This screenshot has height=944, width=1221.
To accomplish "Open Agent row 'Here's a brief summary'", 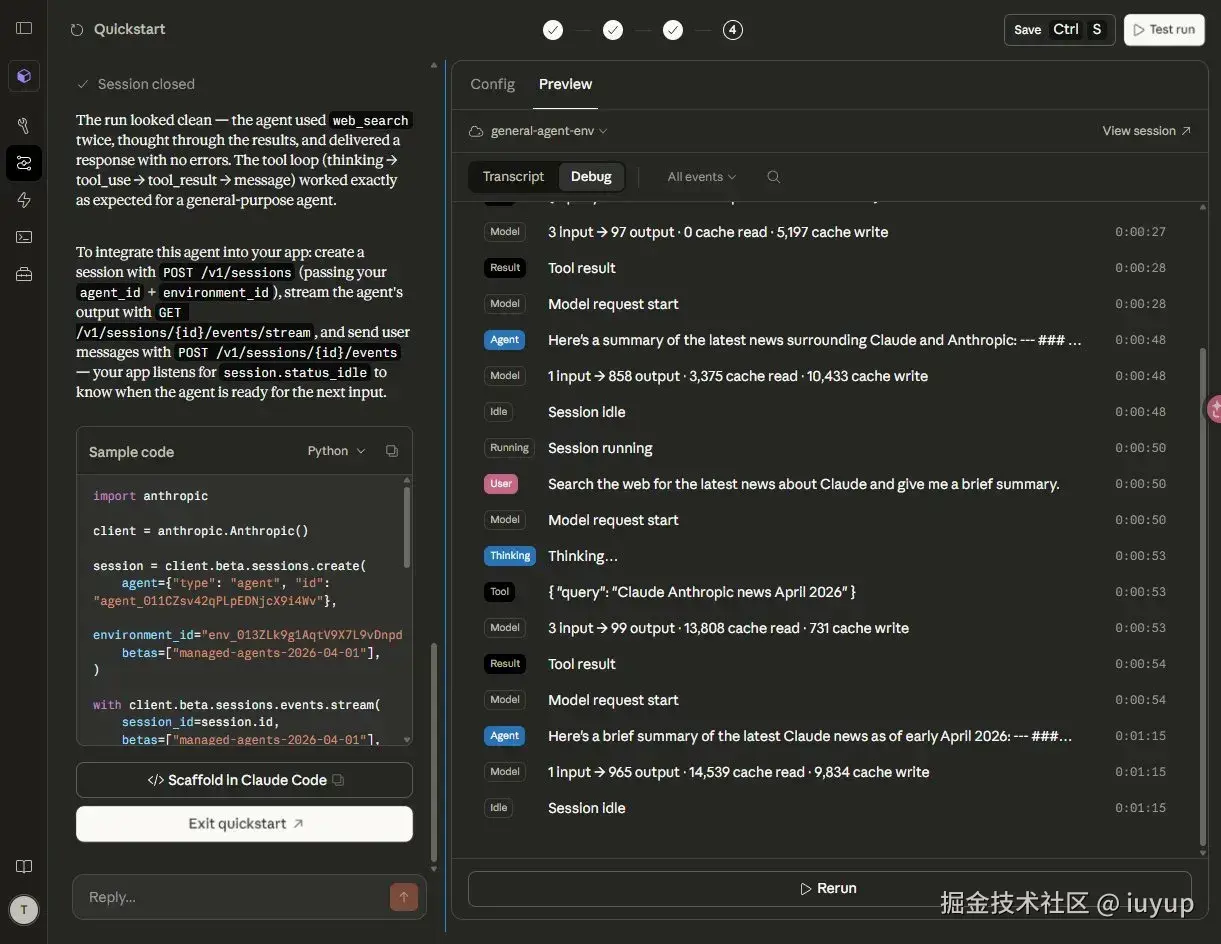I will (x=825, y=736).
